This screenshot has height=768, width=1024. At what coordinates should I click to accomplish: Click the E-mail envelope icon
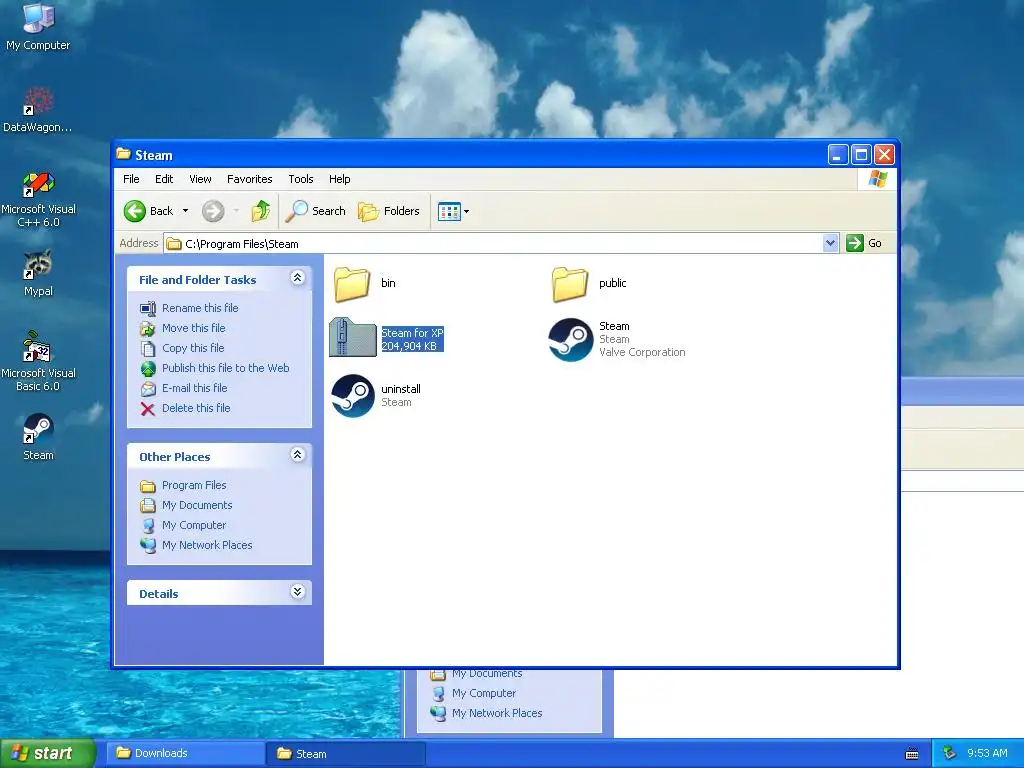click(148, 389)
